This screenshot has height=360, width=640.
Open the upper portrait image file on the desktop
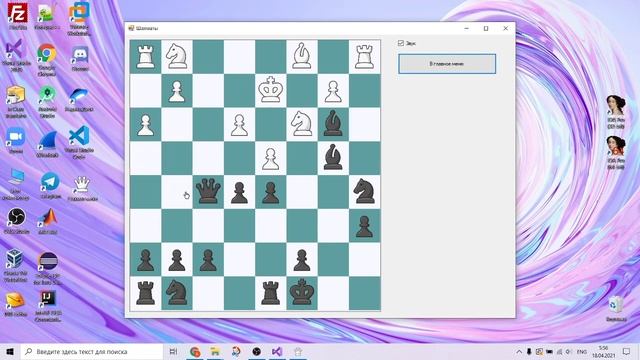(616, 111)
